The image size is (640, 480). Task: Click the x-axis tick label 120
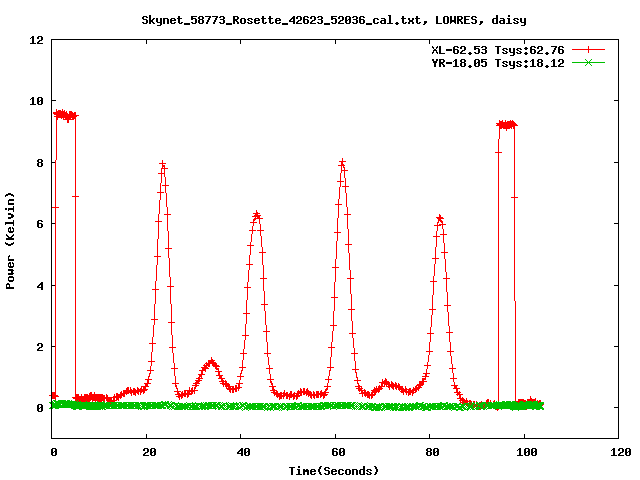point(621,452)
